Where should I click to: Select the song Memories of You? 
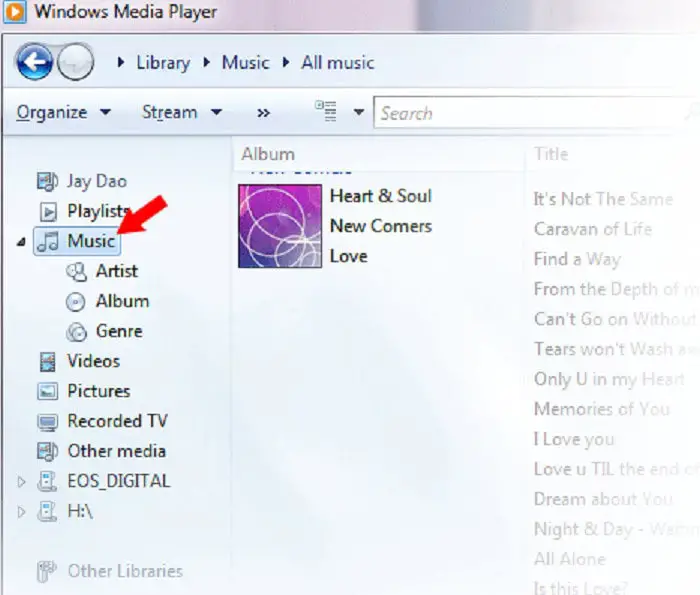[602, 409]
